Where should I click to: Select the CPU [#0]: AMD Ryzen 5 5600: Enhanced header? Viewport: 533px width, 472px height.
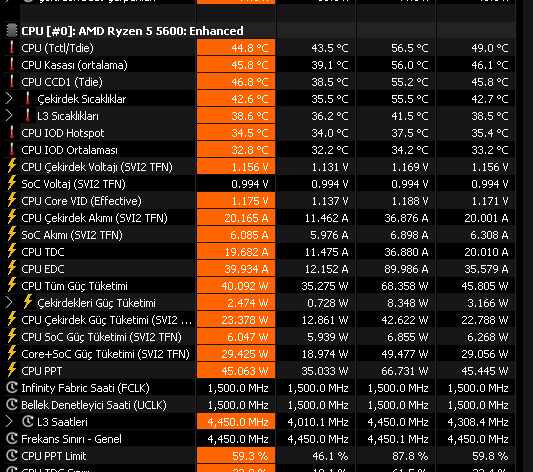tap(132, 31)
